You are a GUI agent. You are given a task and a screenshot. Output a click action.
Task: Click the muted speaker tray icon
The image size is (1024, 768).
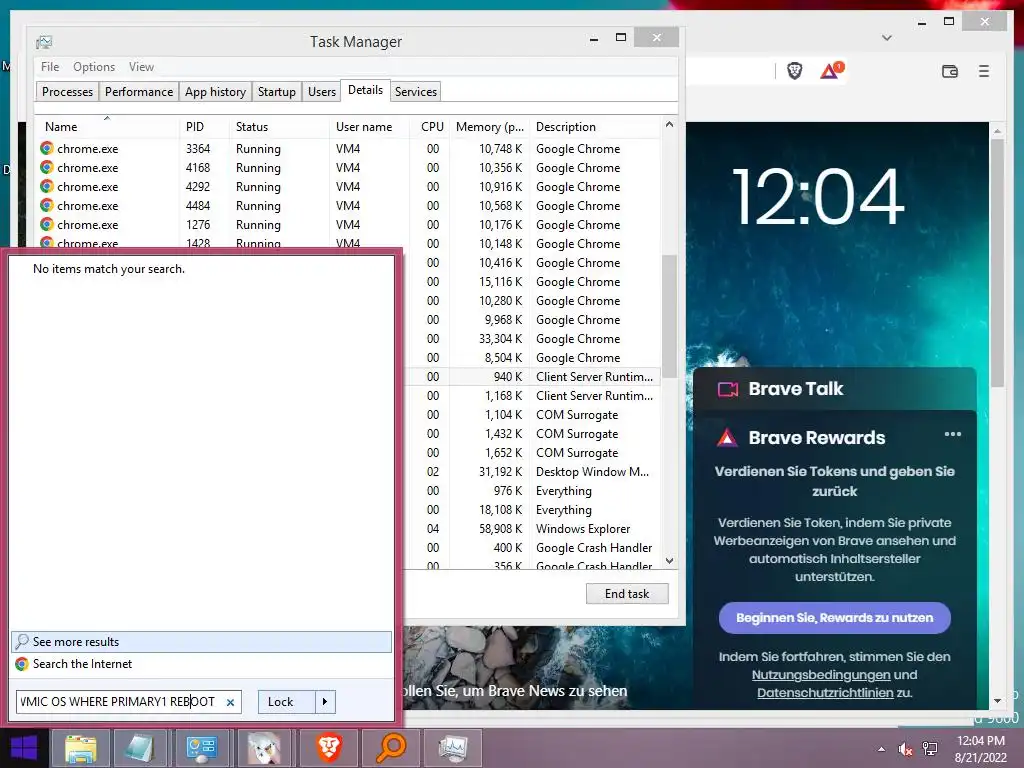[905, 749]
